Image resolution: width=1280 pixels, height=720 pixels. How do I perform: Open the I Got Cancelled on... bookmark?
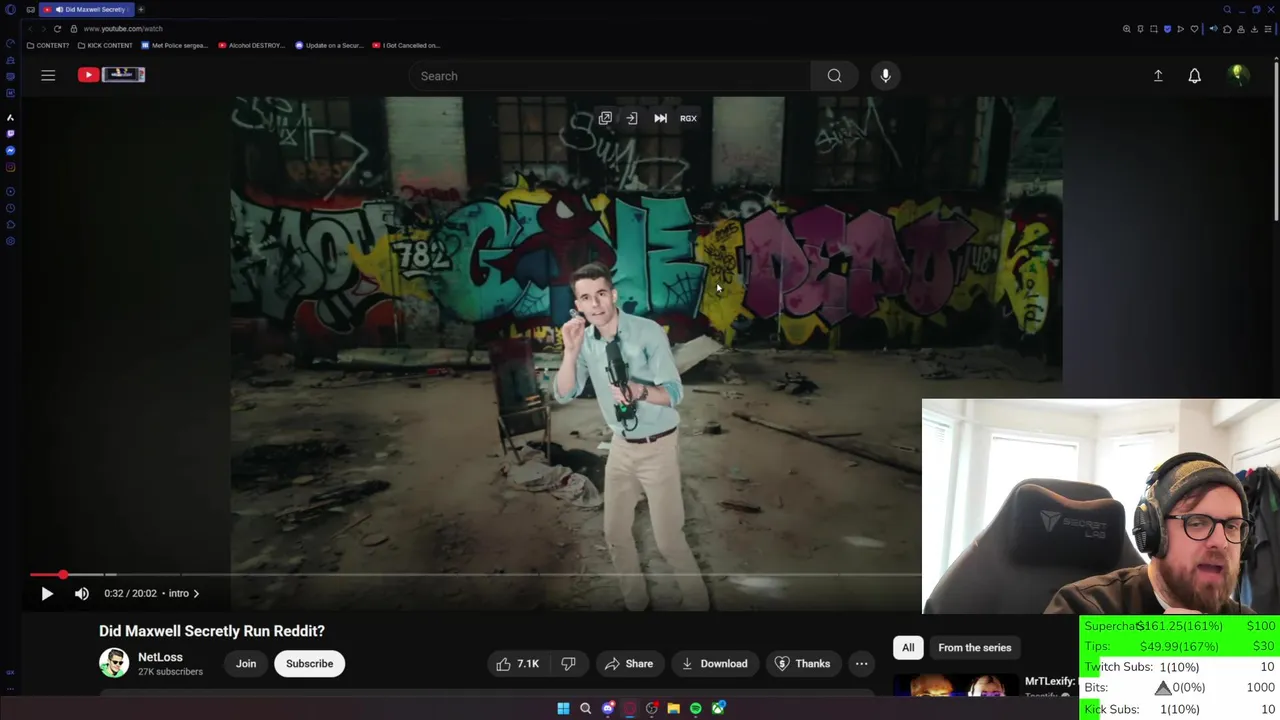point(406,45)
